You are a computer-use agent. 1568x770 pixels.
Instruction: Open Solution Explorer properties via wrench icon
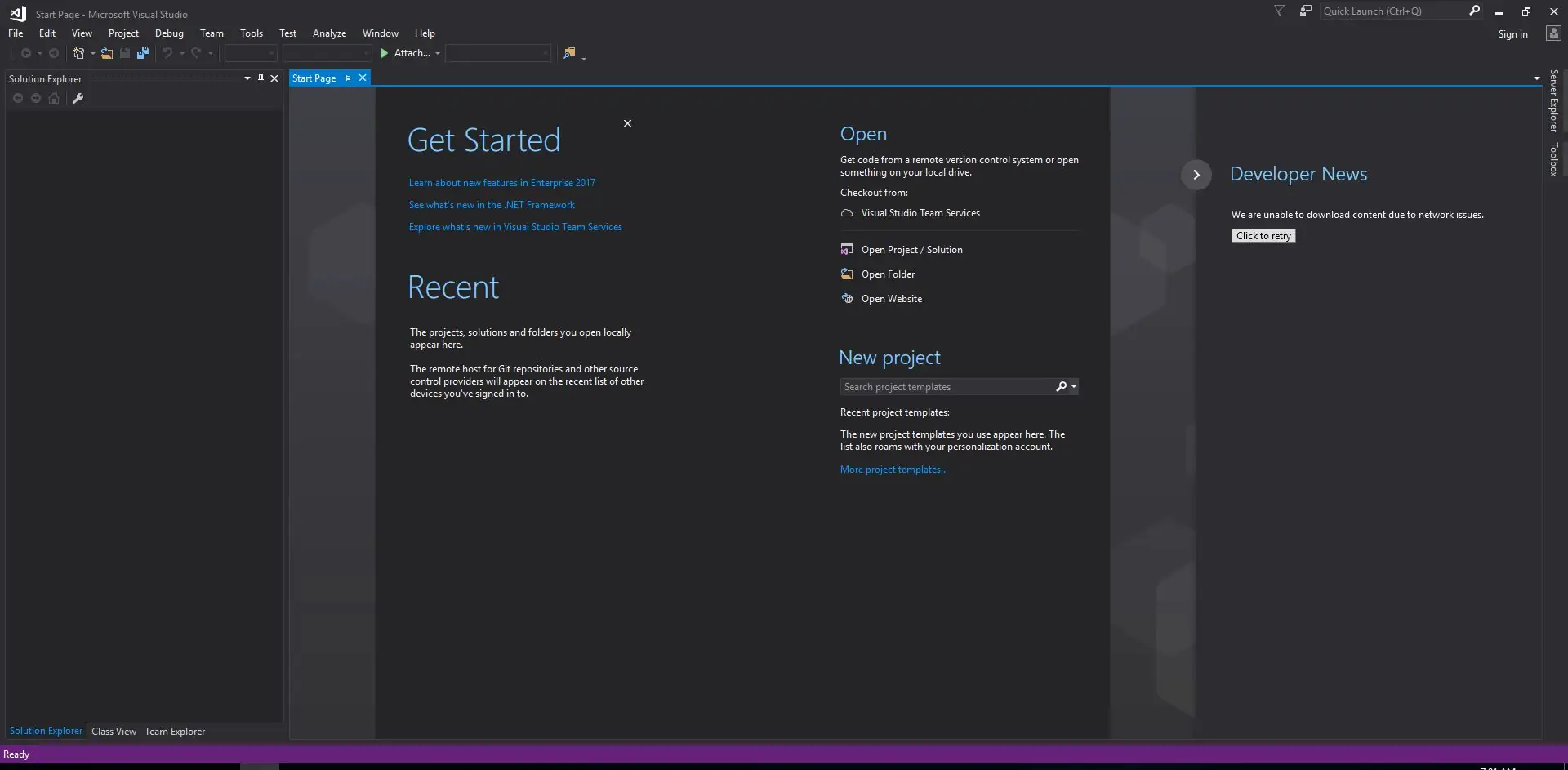pyautogui.click(x=77, y=98)
